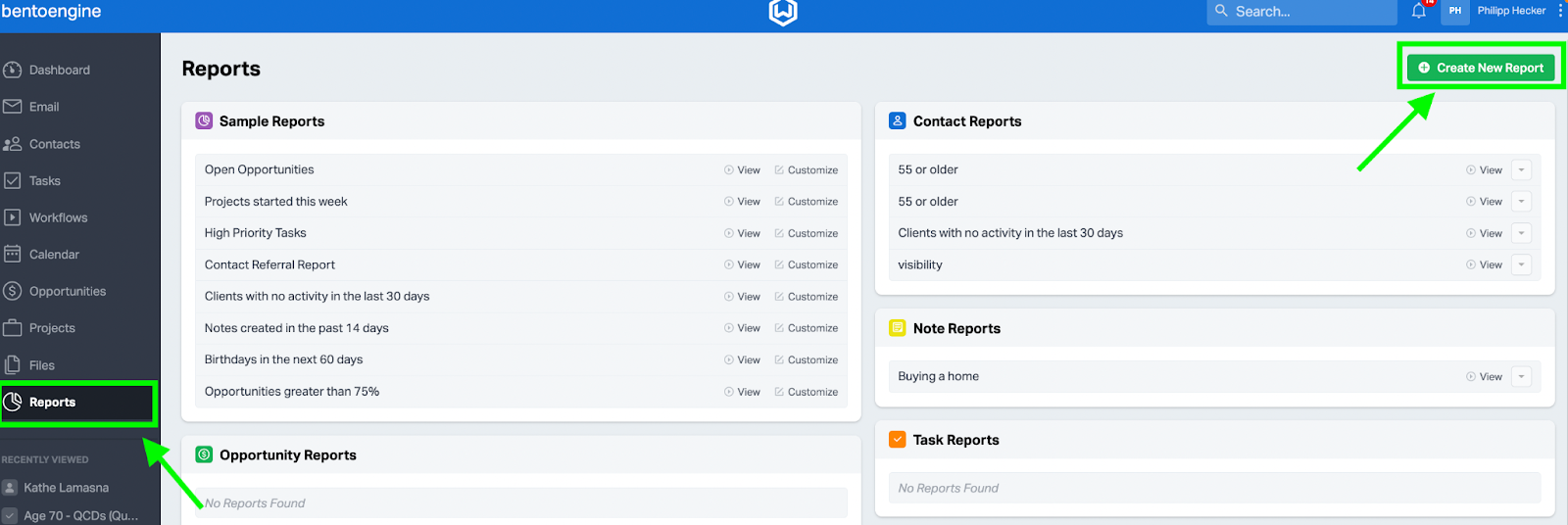This screenshot has height=525, width=1568.
Task: Click the Contacts people icon
Action: [x=13, y=144]
